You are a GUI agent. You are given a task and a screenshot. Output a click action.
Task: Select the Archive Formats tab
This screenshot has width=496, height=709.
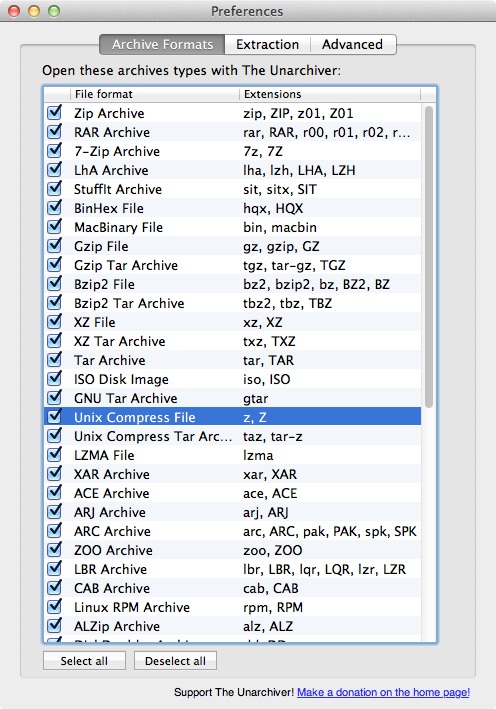[162, 44]
